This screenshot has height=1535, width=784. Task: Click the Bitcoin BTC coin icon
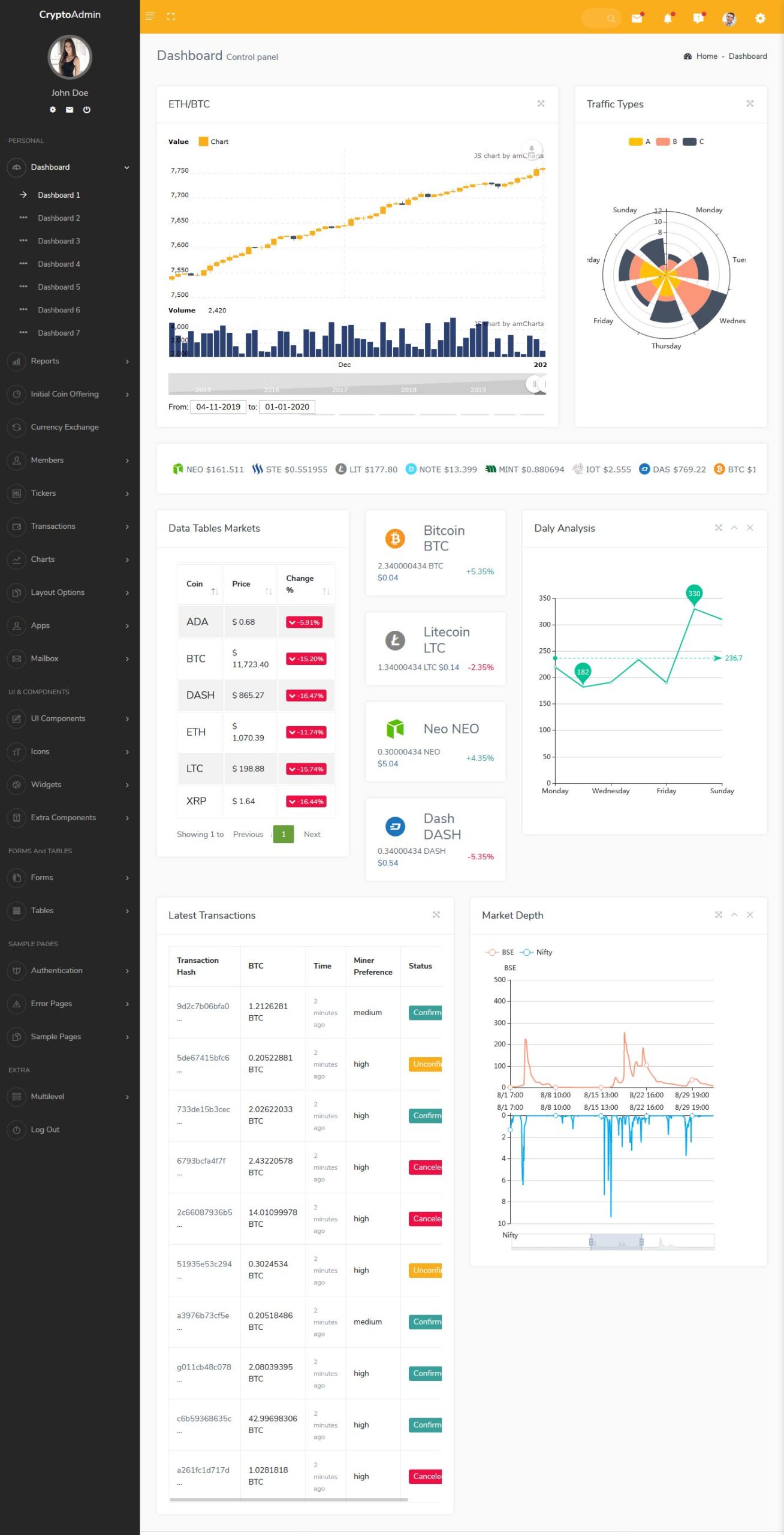tap(395, 538)
